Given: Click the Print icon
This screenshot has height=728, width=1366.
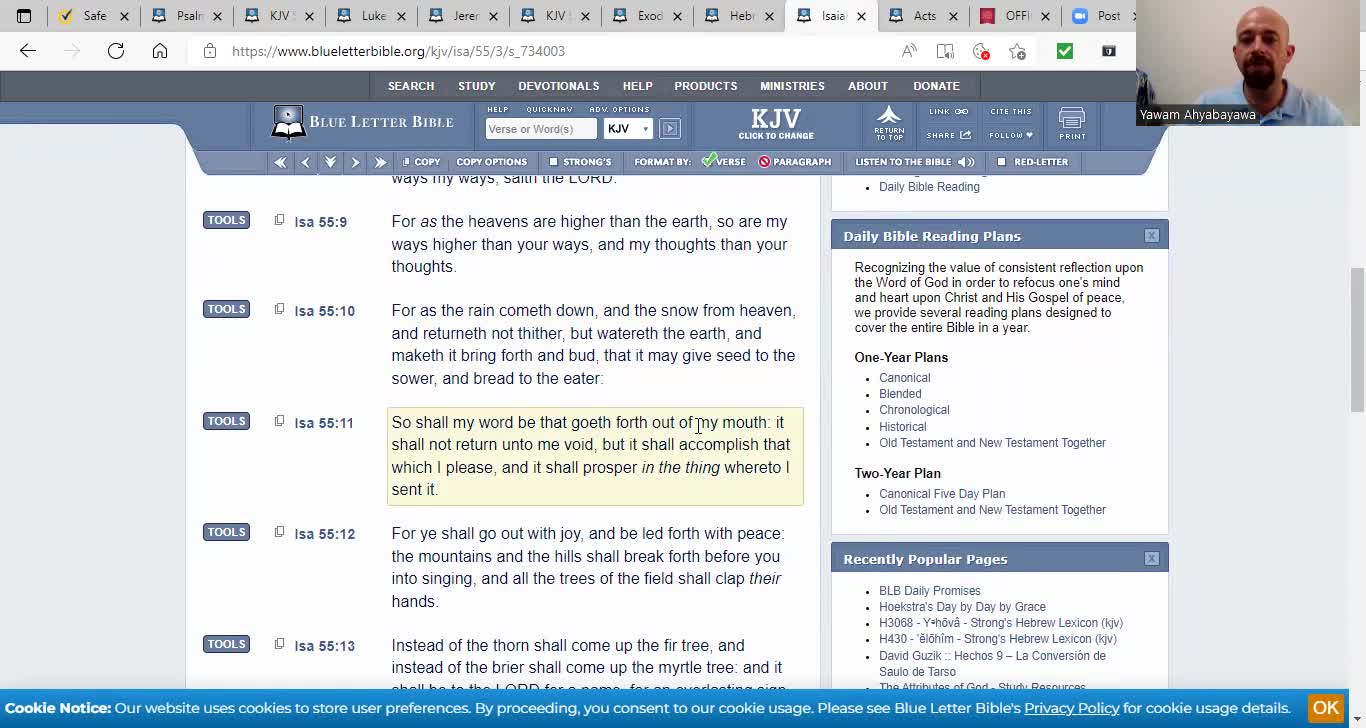Looking at the screenshot, I should [1072, 124].
